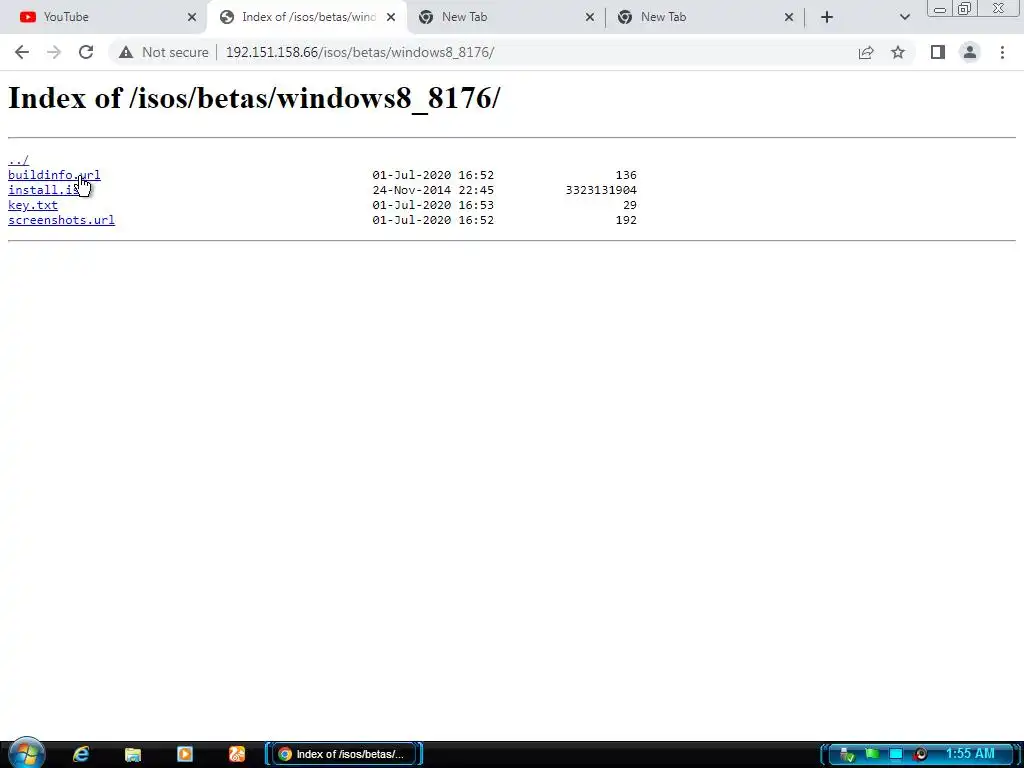Viewport: 1024px width, 768px height.
Task: Open a new tab with plus button
Action: [x=827, y=17]
